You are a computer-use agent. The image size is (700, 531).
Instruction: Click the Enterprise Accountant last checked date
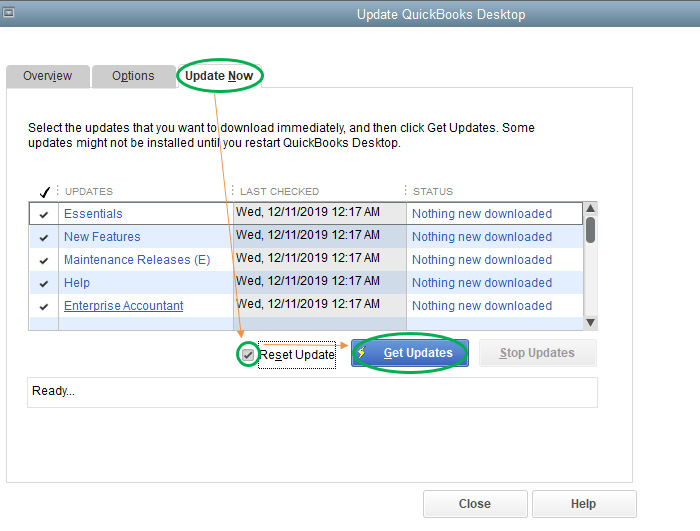(320, 306)
